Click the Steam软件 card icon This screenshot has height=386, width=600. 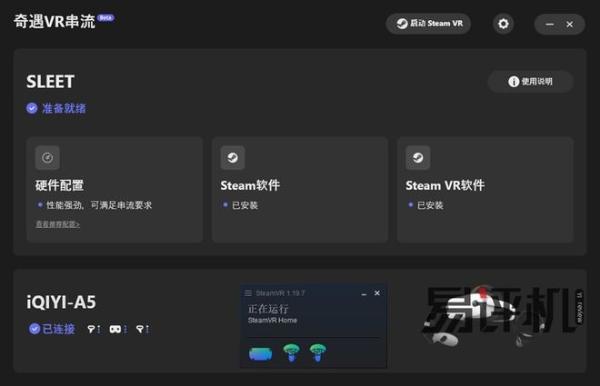(233, 158)
